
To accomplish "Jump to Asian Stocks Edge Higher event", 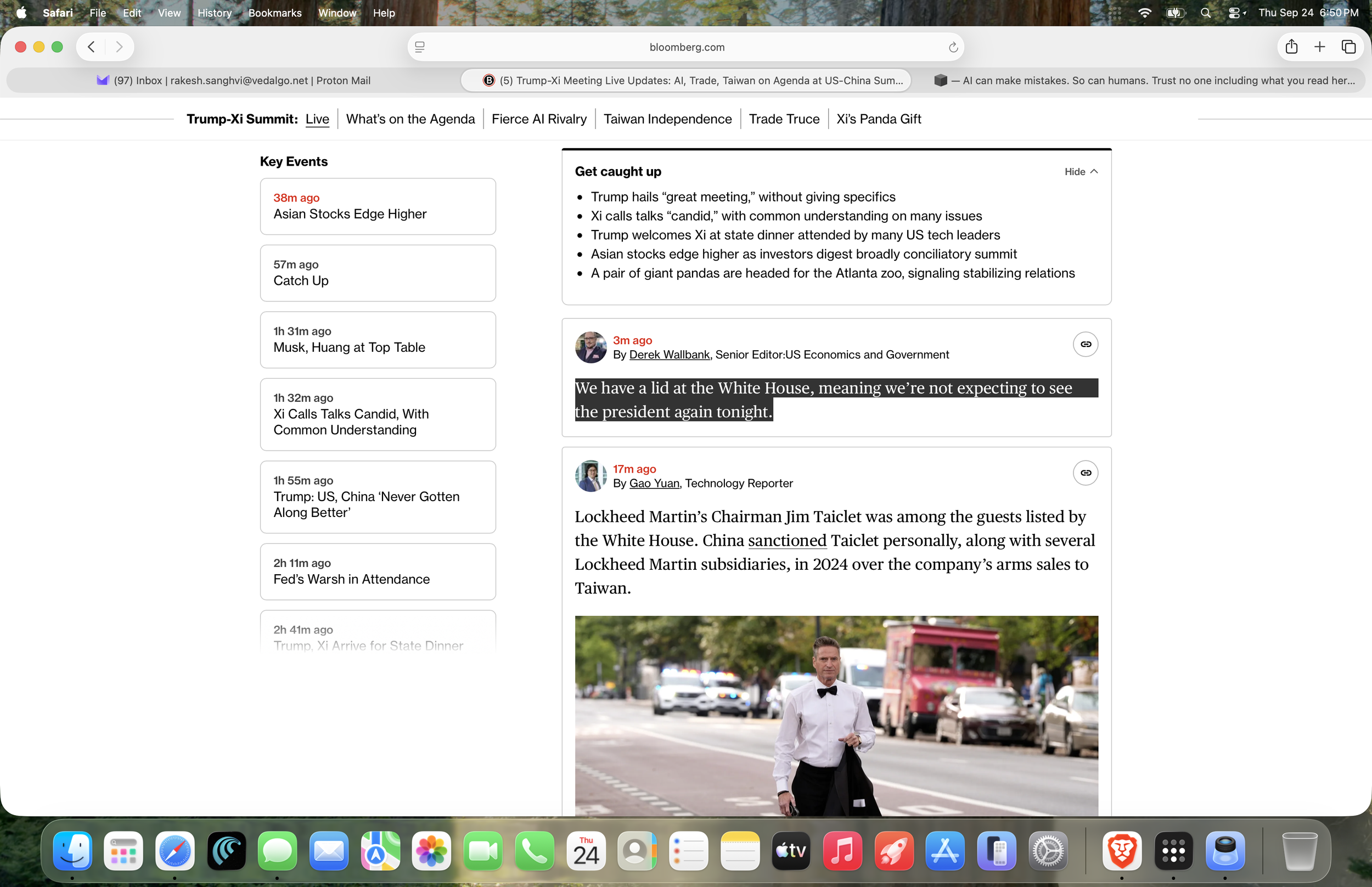I will tap(378, 206).
